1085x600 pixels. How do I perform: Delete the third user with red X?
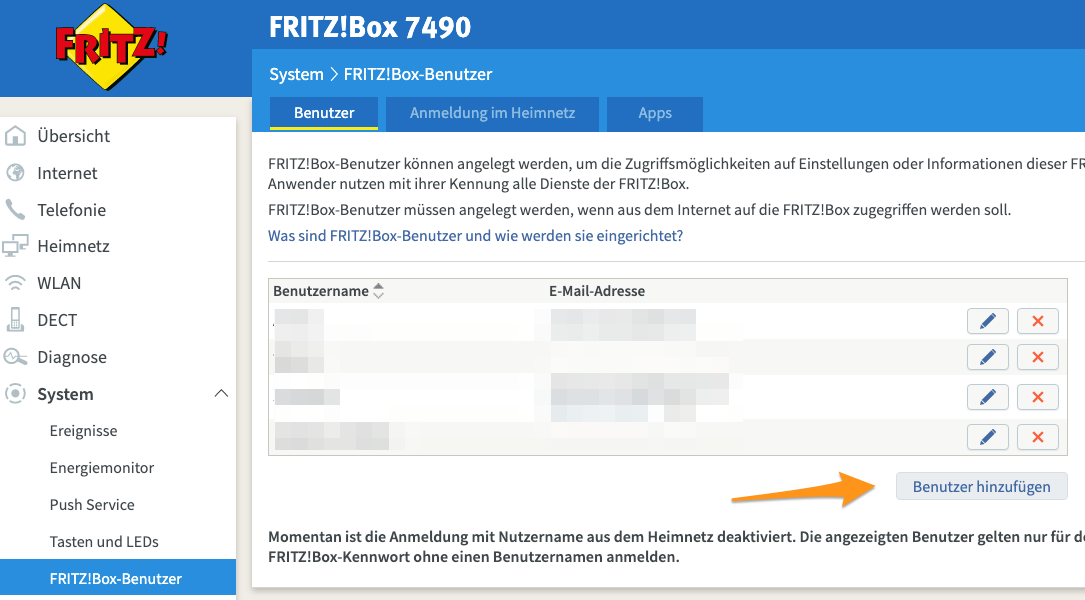coord(1037,397)
